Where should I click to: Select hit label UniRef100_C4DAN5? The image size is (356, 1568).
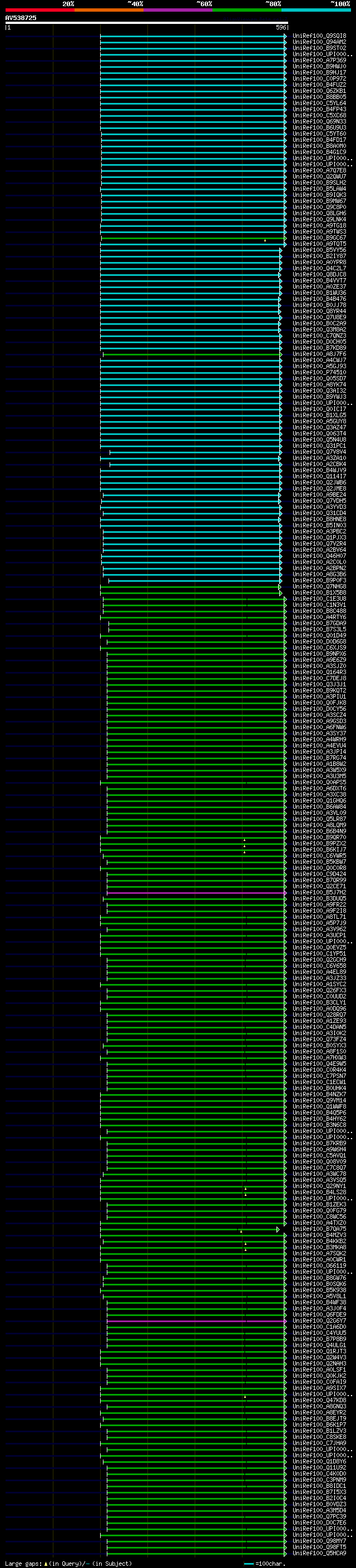point(319,1027)
